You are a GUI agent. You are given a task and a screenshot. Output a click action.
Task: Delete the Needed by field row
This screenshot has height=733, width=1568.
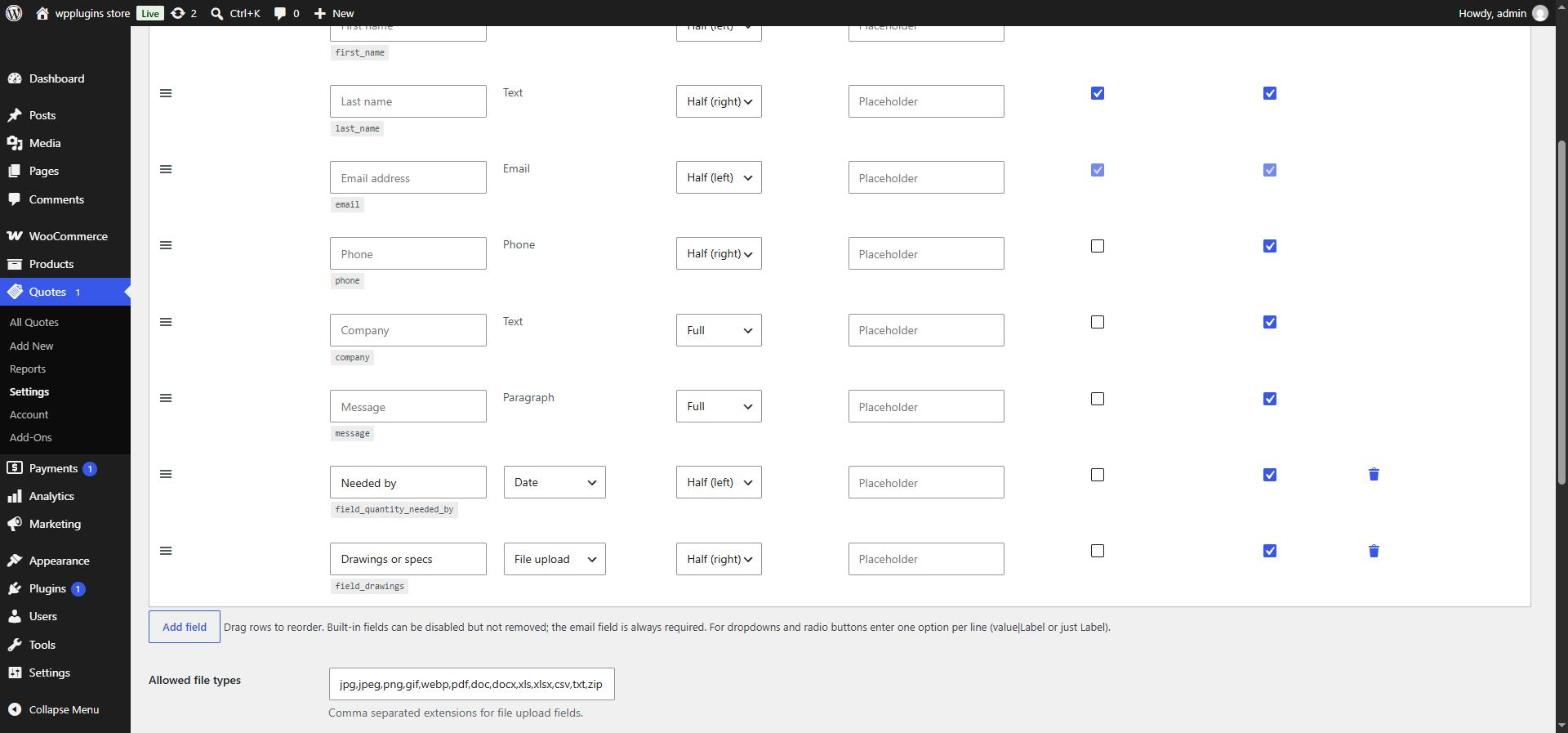click(1373, 474)
